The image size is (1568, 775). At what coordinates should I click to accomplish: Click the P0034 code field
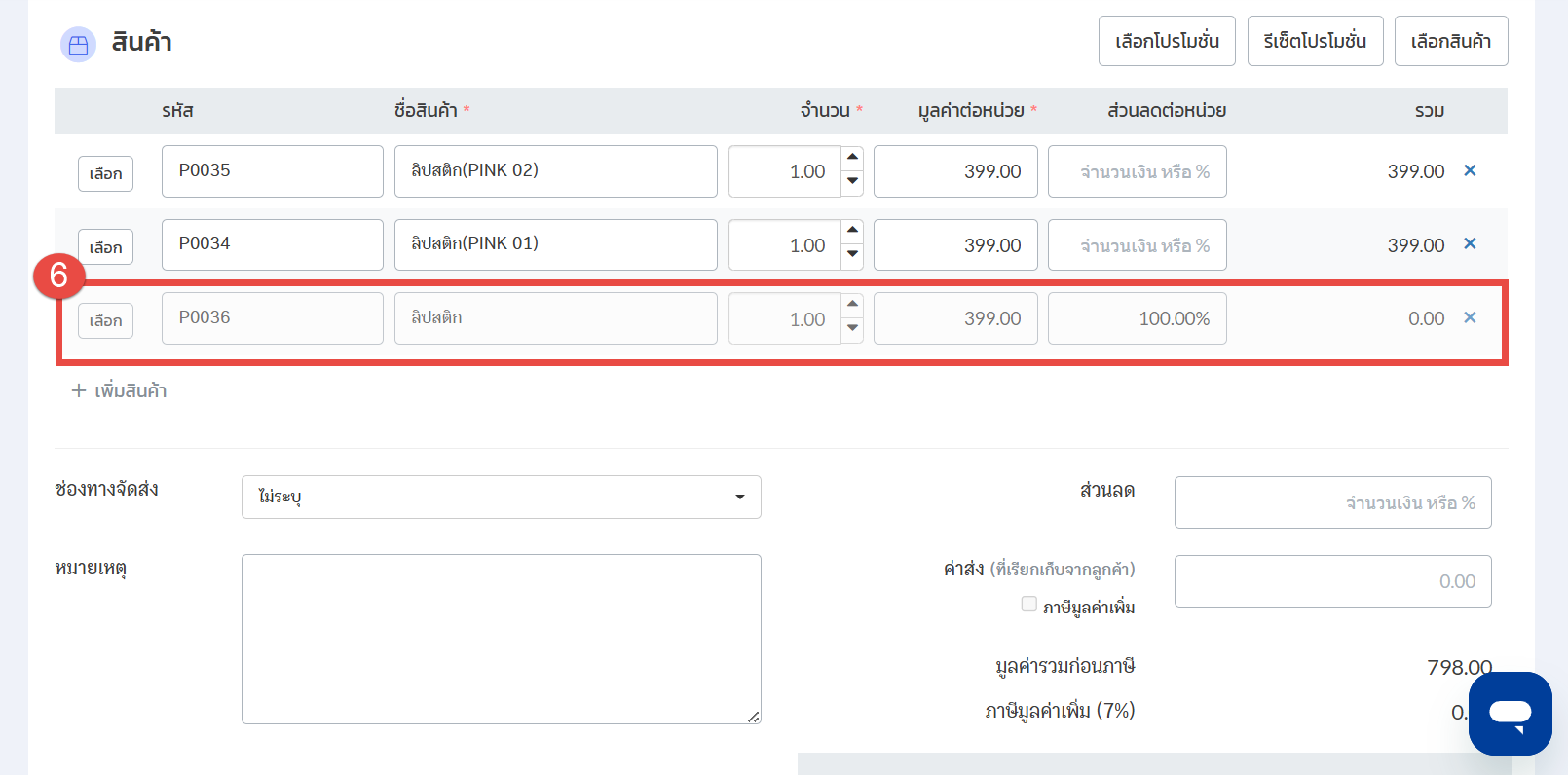273,244
